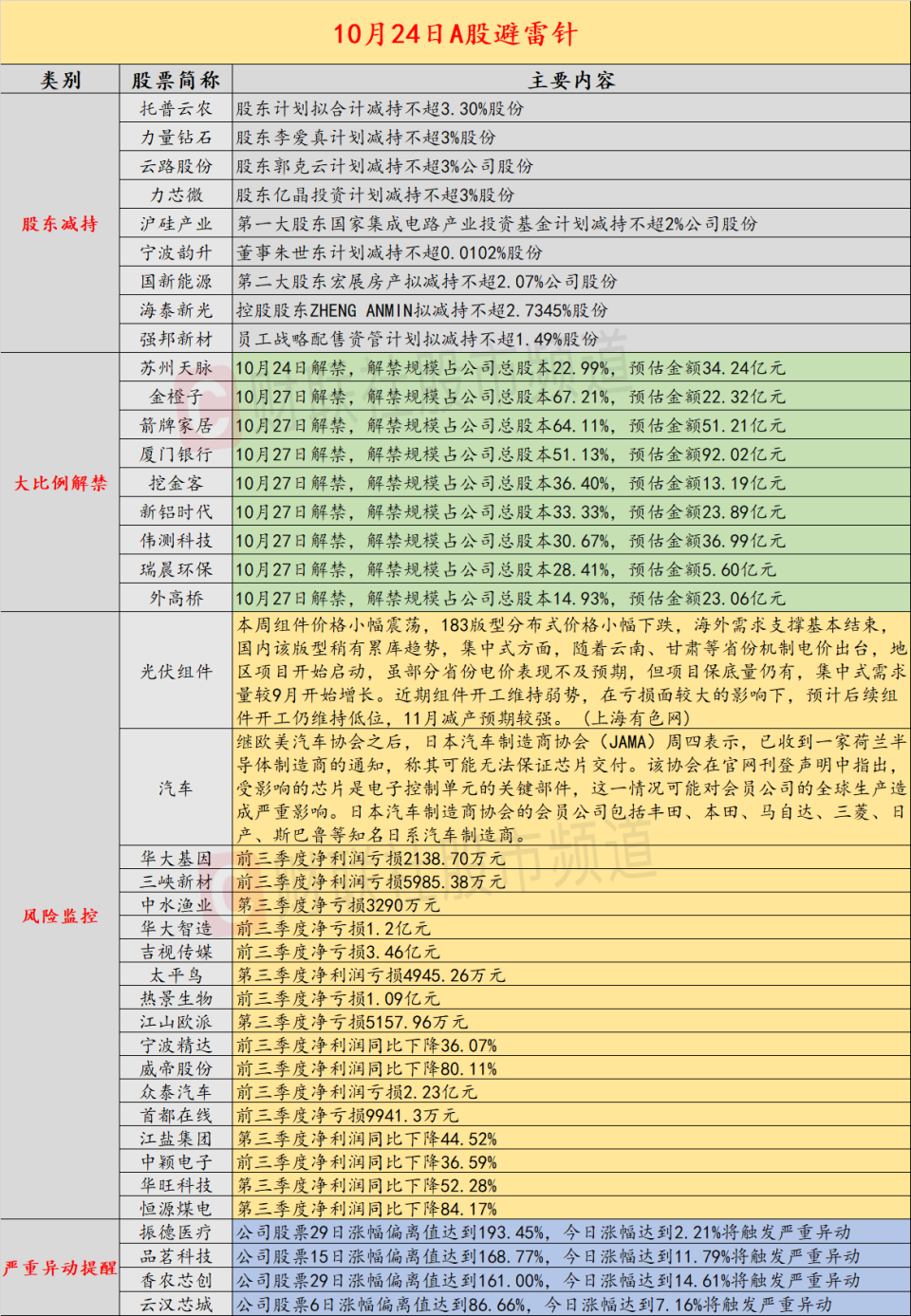
Task: Click the ZHENG ANMIN reduction text
Action: pyautogui.click(x=422, y=310)
